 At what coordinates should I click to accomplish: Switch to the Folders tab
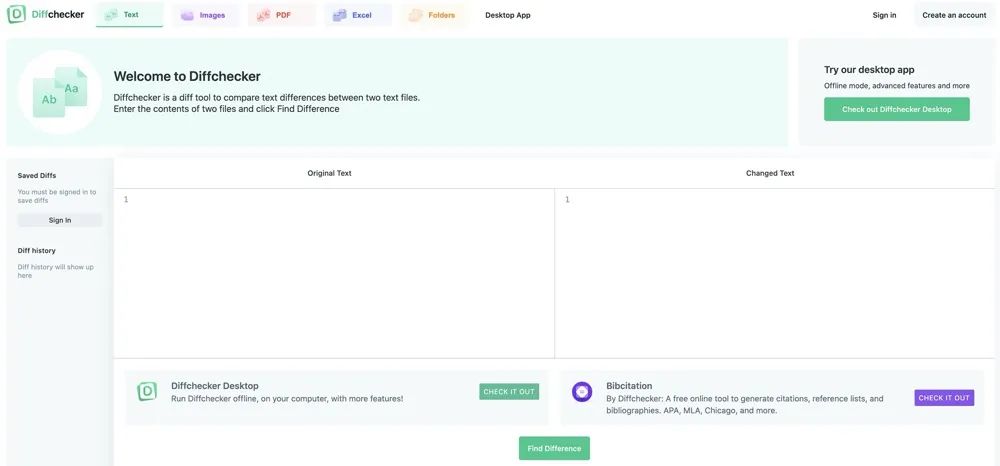coord(434,15)
